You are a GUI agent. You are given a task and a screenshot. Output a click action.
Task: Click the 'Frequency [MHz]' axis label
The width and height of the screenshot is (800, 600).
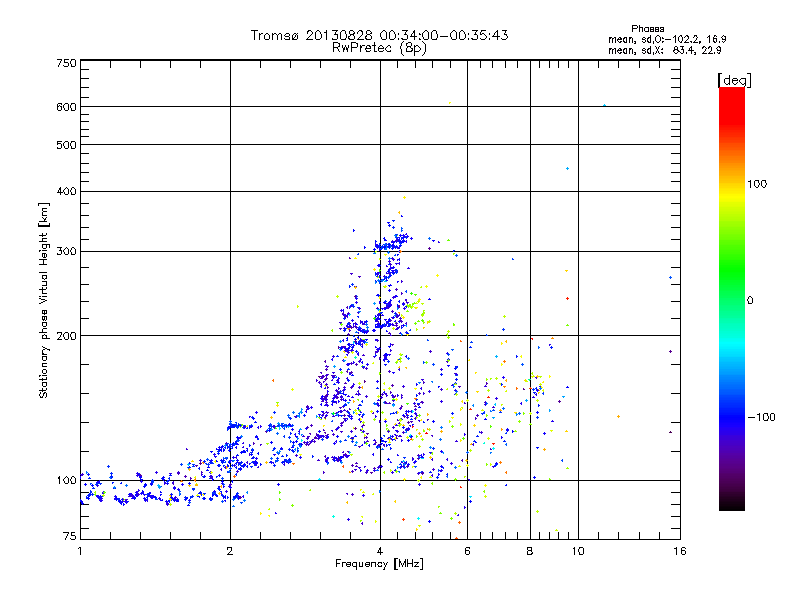(379, 564)
